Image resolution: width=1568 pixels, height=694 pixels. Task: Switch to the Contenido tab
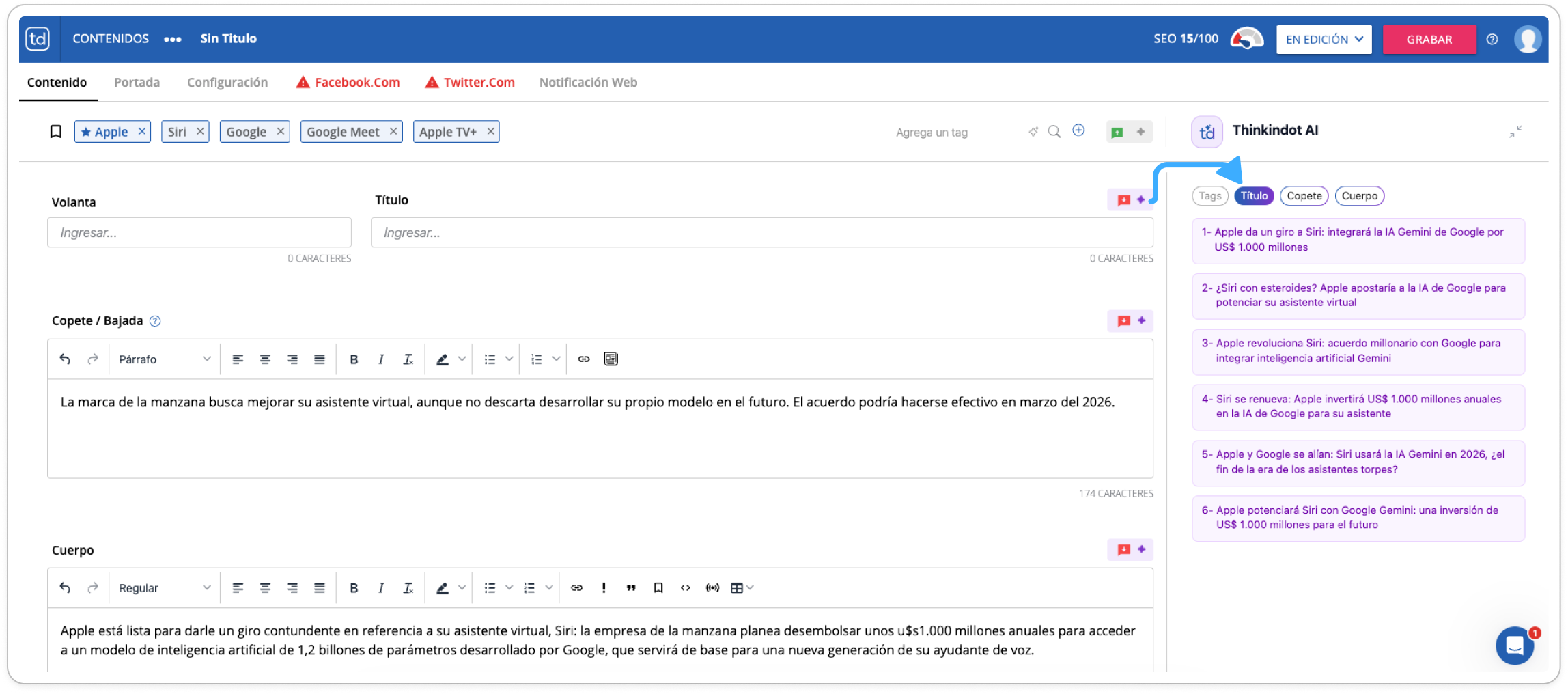click(57, 83)
